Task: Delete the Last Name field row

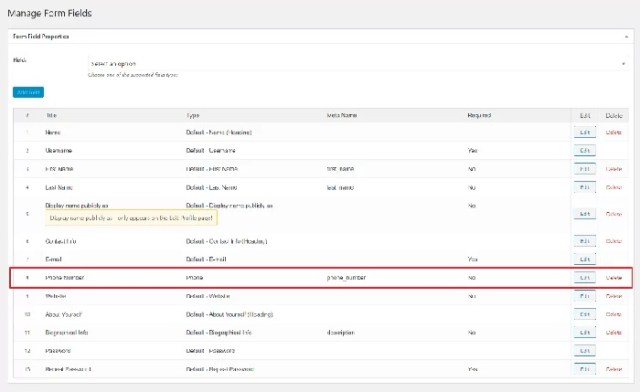Action: (613, 187)
